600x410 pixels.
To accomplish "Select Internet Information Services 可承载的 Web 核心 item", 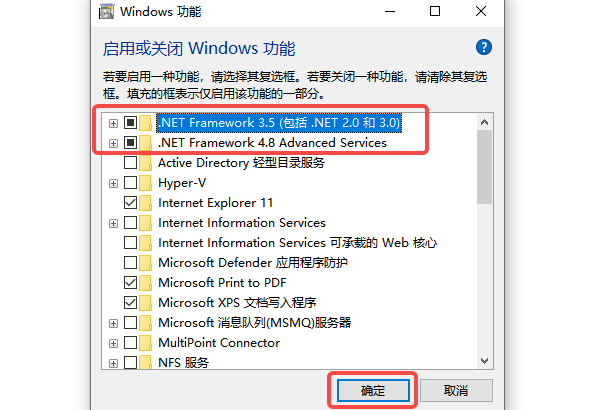I will point(297,243).
